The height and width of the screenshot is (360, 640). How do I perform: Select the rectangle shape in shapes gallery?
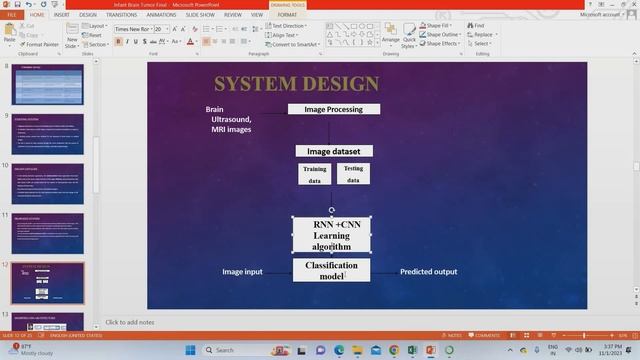pos(353,26)
